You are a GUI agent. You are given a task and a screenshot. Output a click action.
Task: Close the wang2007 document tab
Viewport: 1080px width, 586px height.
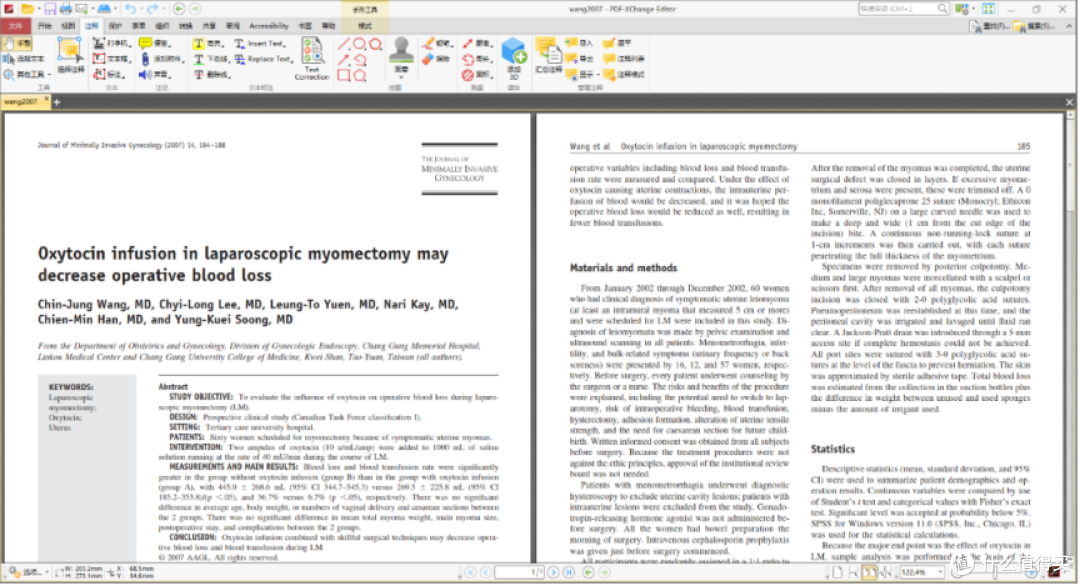coord(47,100)
